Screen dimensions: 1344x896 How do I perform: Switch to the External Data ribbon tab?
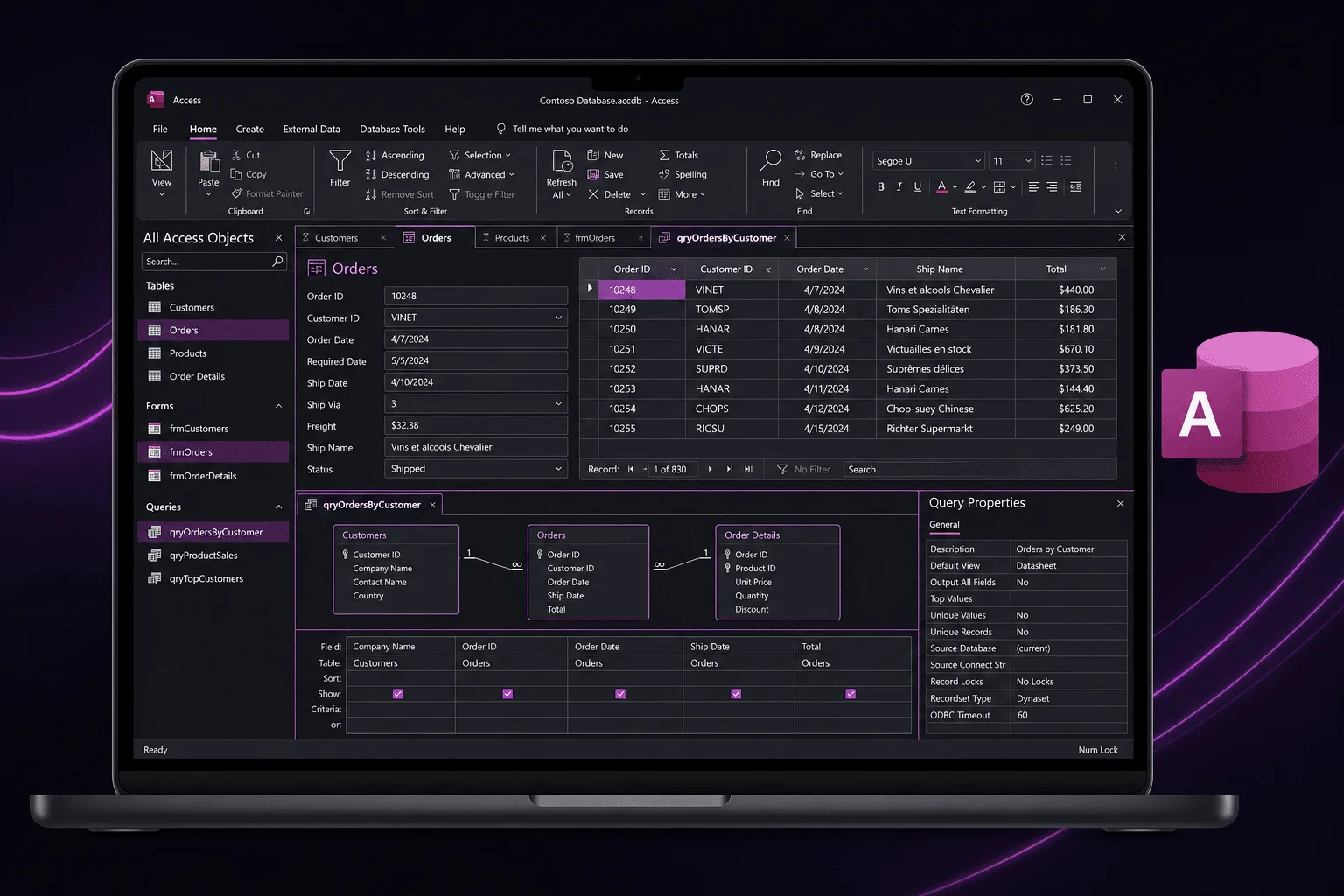point(311,129)
